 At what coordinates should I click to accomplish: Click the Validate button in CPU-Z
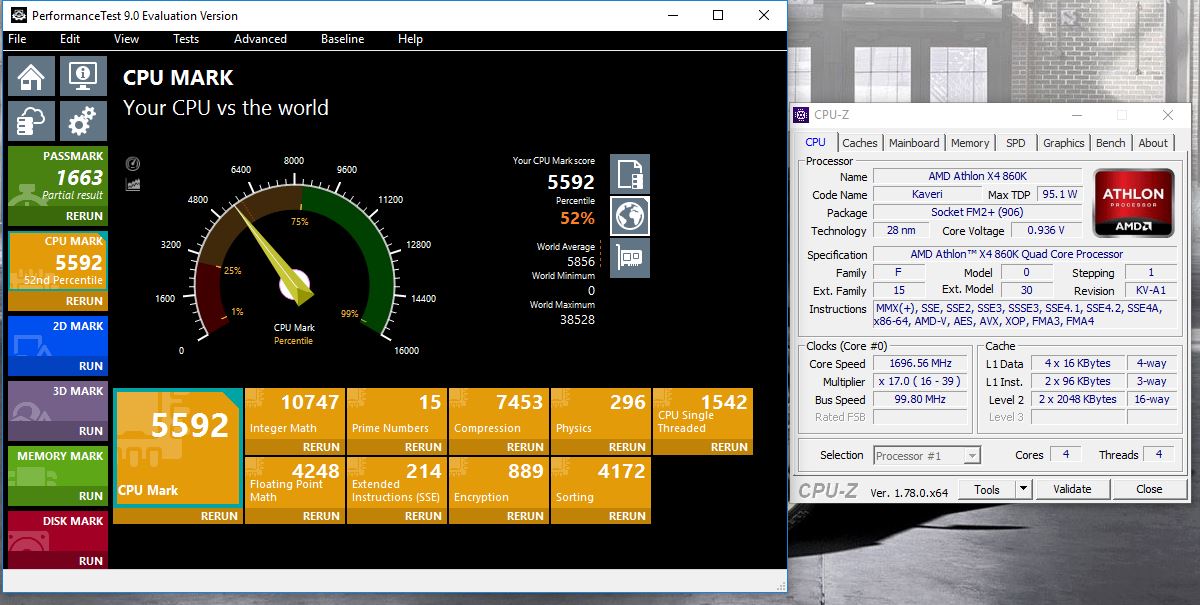[x=1072, y=489]
